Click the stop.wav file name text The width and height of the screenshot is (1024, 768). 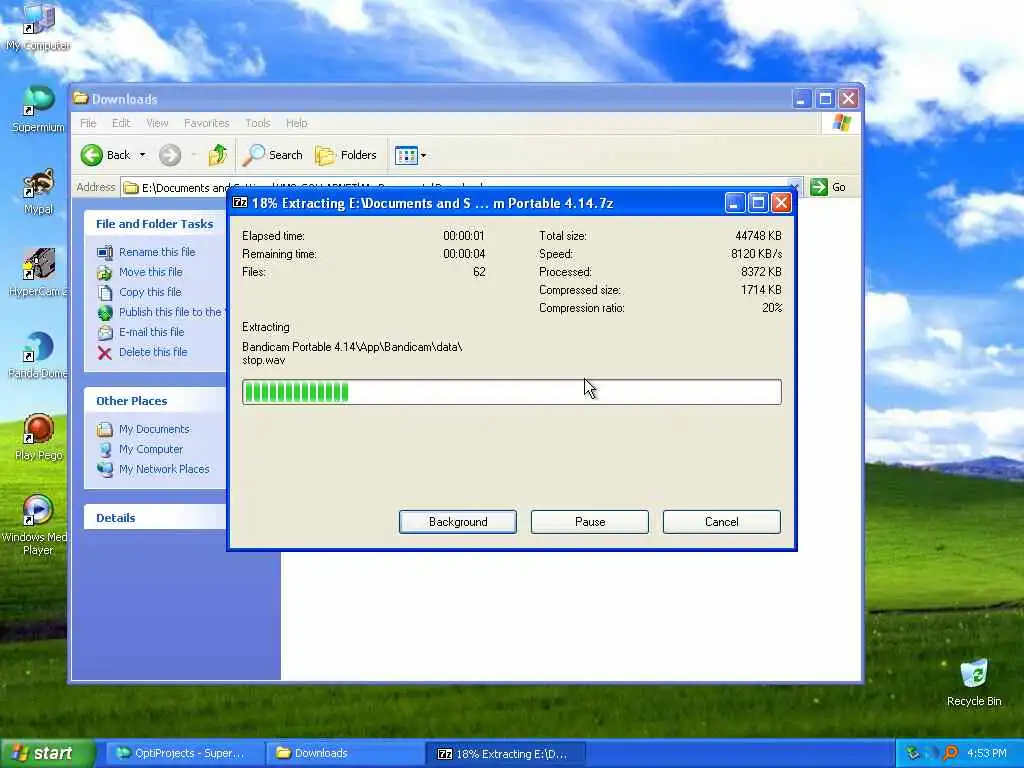[x=263, y=360]
